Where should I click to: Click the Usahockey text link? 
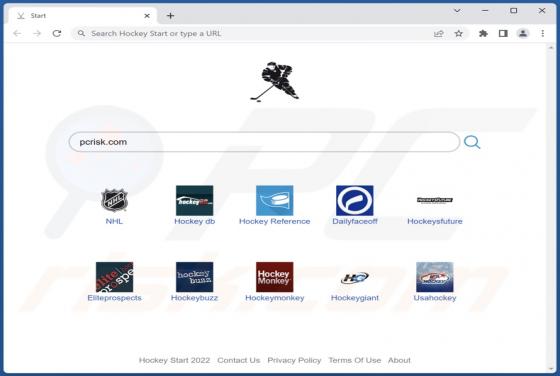(435, 298)
